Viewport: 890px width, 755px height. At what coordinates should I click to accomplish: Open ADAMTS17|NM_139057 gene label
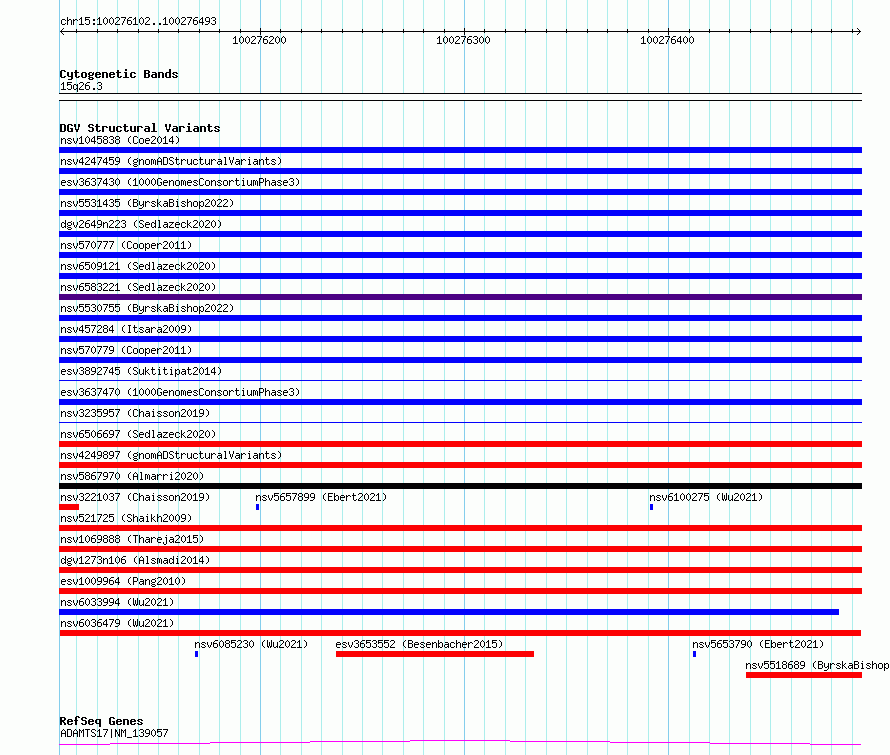(114, 733)
